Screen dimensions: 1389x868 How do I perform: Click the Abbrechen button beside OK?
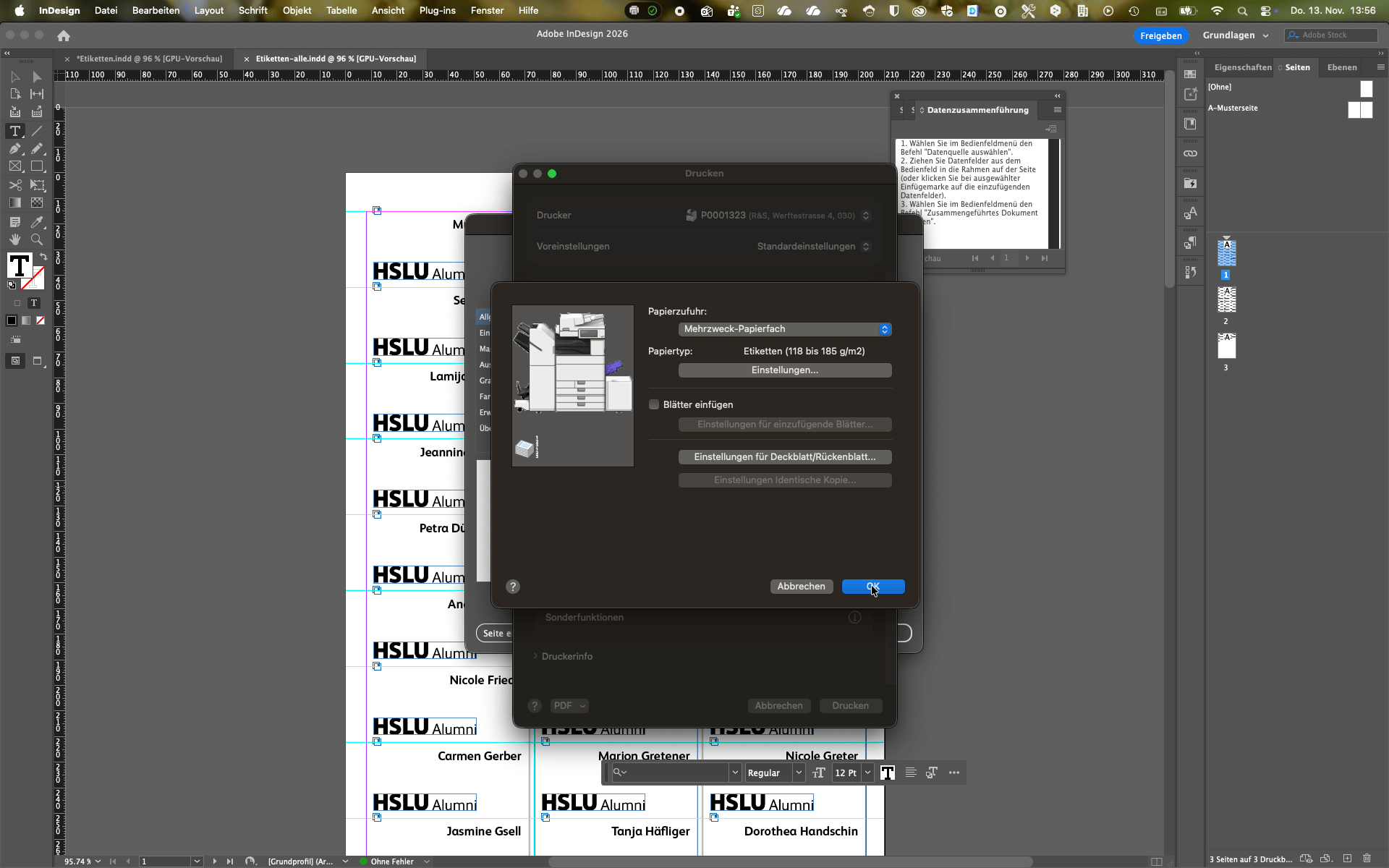[801, 587]
